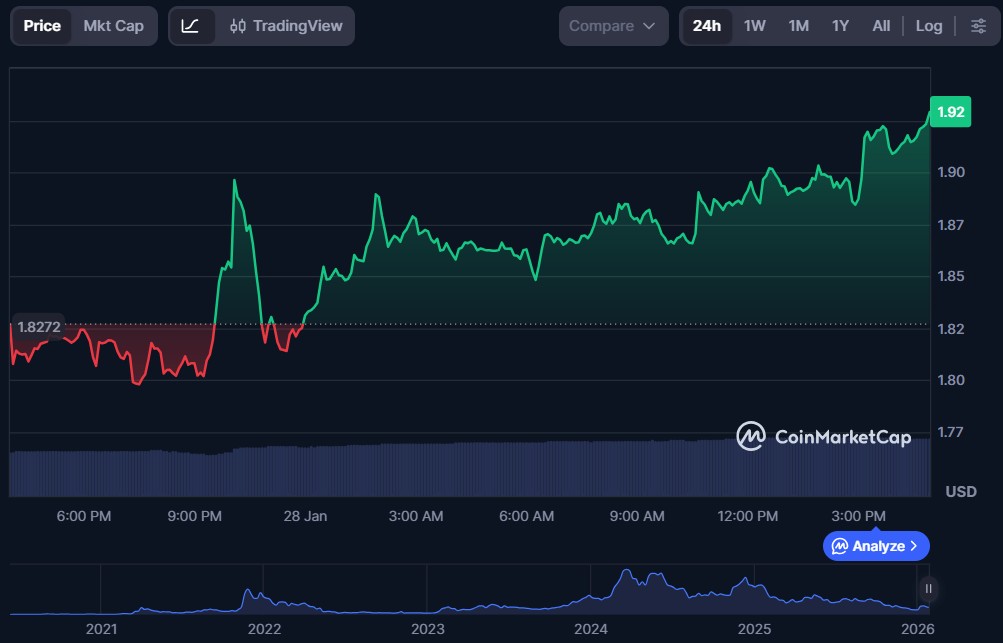Switch to the Price tab
Viewport: 1003px width, 643px height.
click(42, 26)
